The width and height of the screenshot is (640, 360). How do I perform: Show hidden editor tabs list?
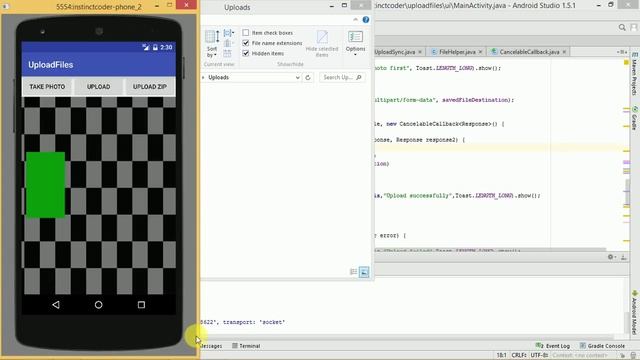[622, 52]
